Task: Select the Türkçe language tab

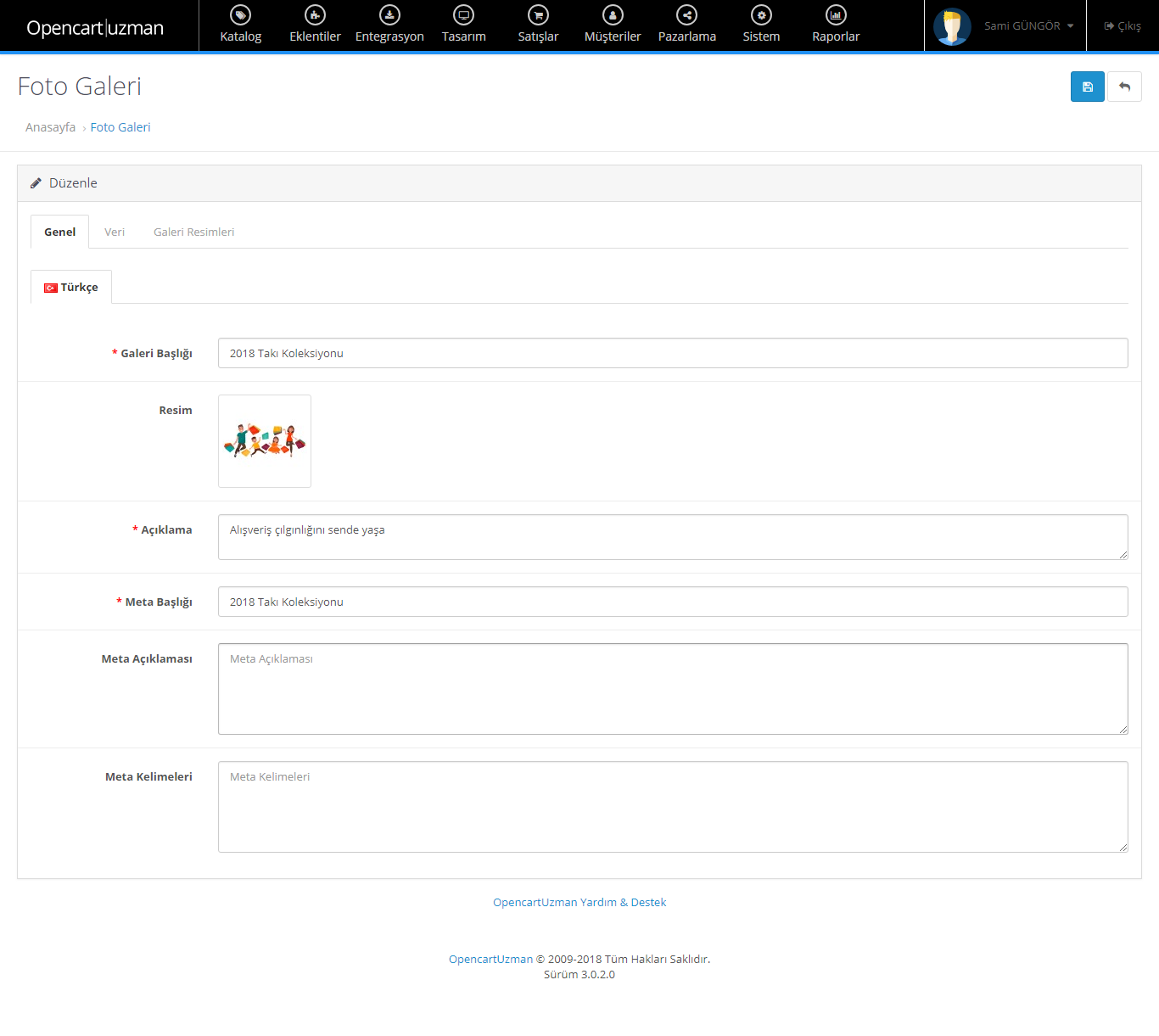Action: tap(71, 288)
